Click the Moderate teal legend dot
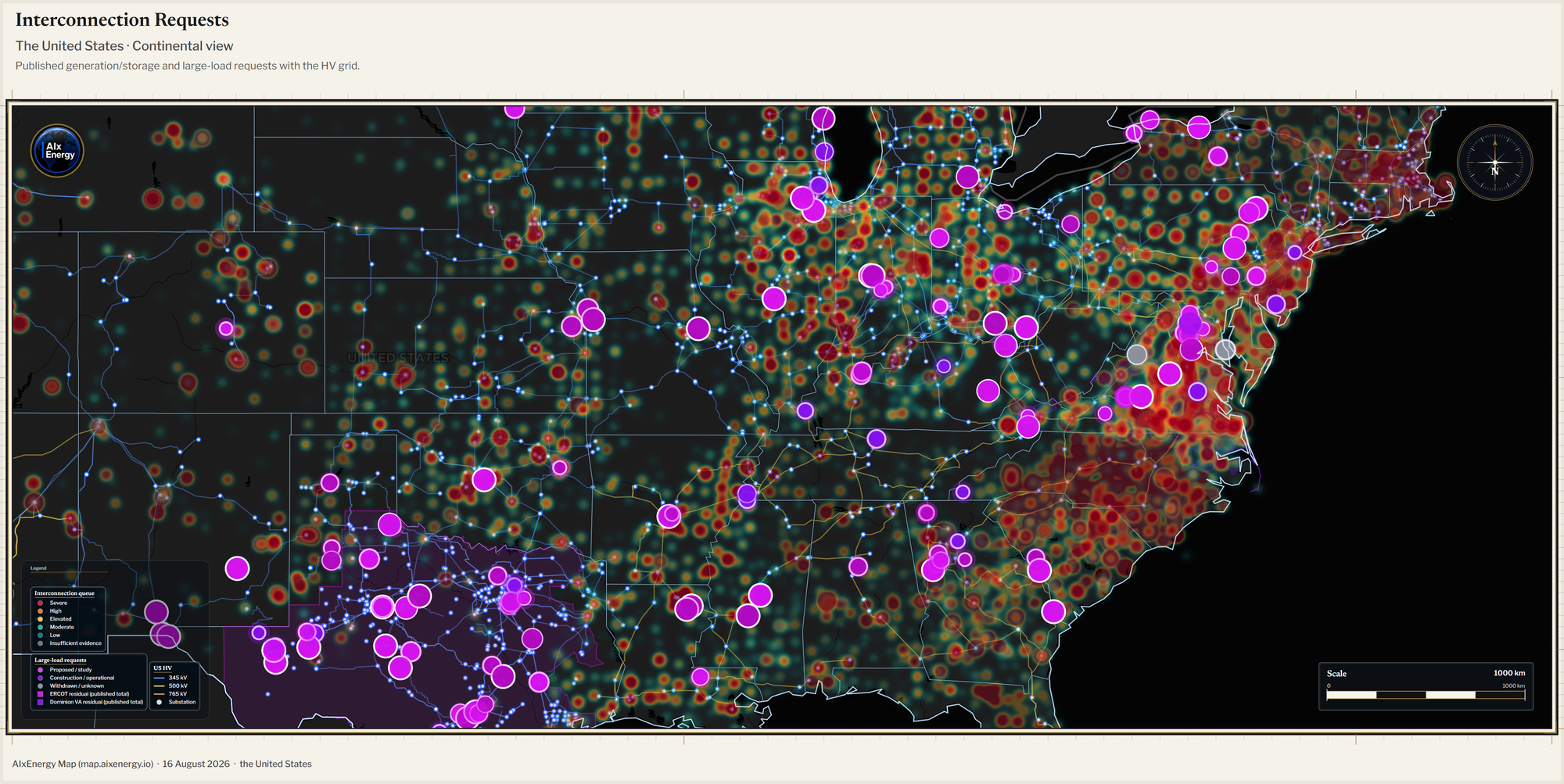The width and height of the screenshot is (1564, 784). (x=40, y=627)
